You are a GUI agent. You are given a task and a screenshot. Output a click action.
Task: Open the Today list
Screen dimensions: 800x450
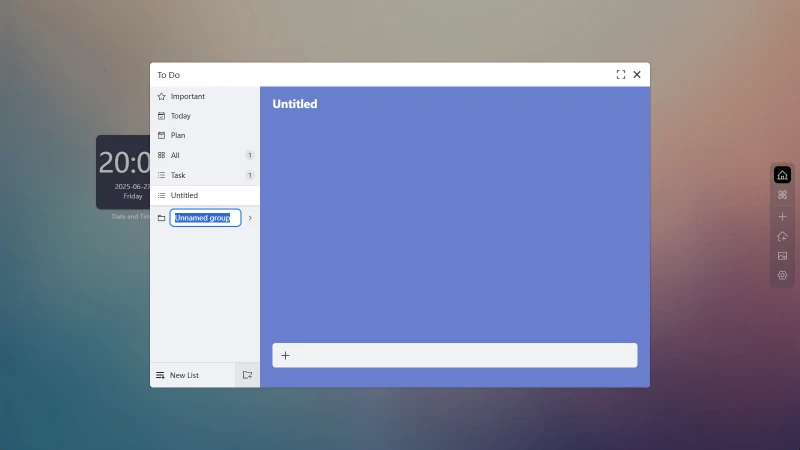pyautogui.click(x=205, y=116)
